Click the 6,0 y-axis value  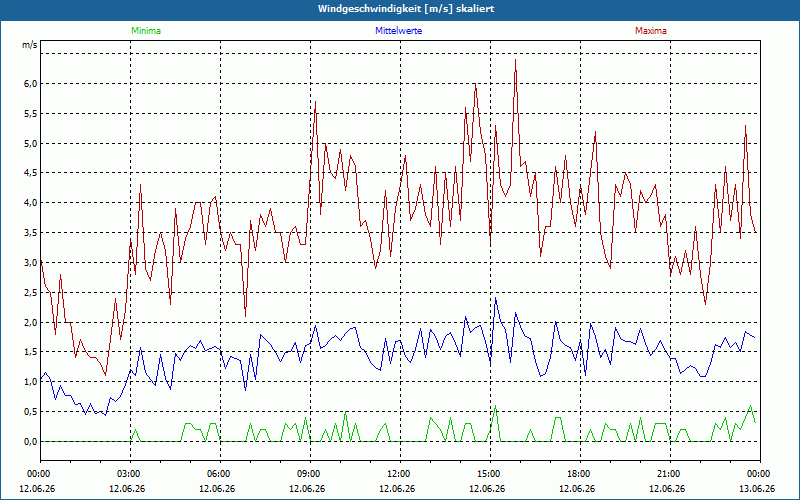(30, 84)
